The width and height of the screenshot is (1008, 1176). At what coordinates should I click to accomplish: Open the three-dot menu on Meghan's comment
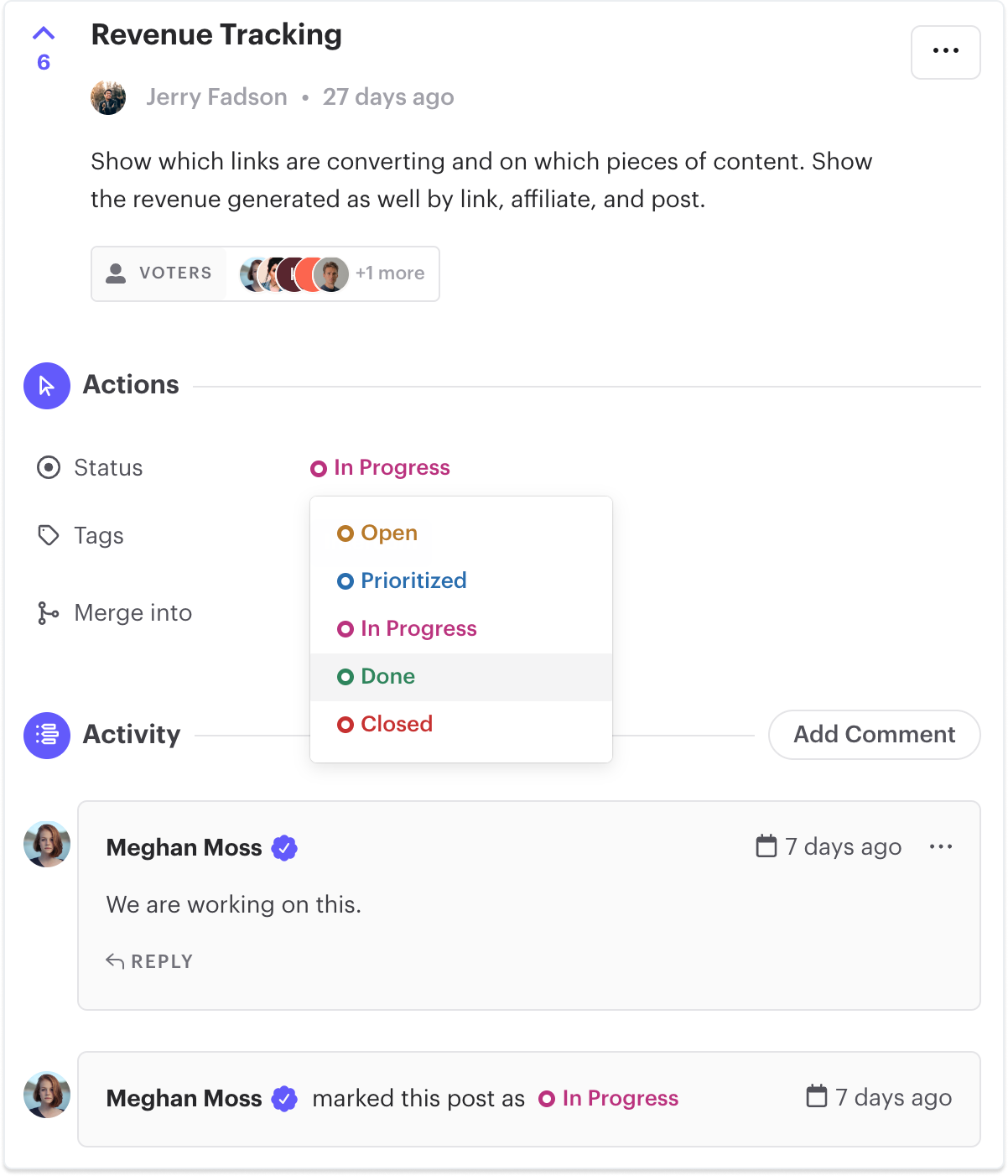click(x=941, y=847)
